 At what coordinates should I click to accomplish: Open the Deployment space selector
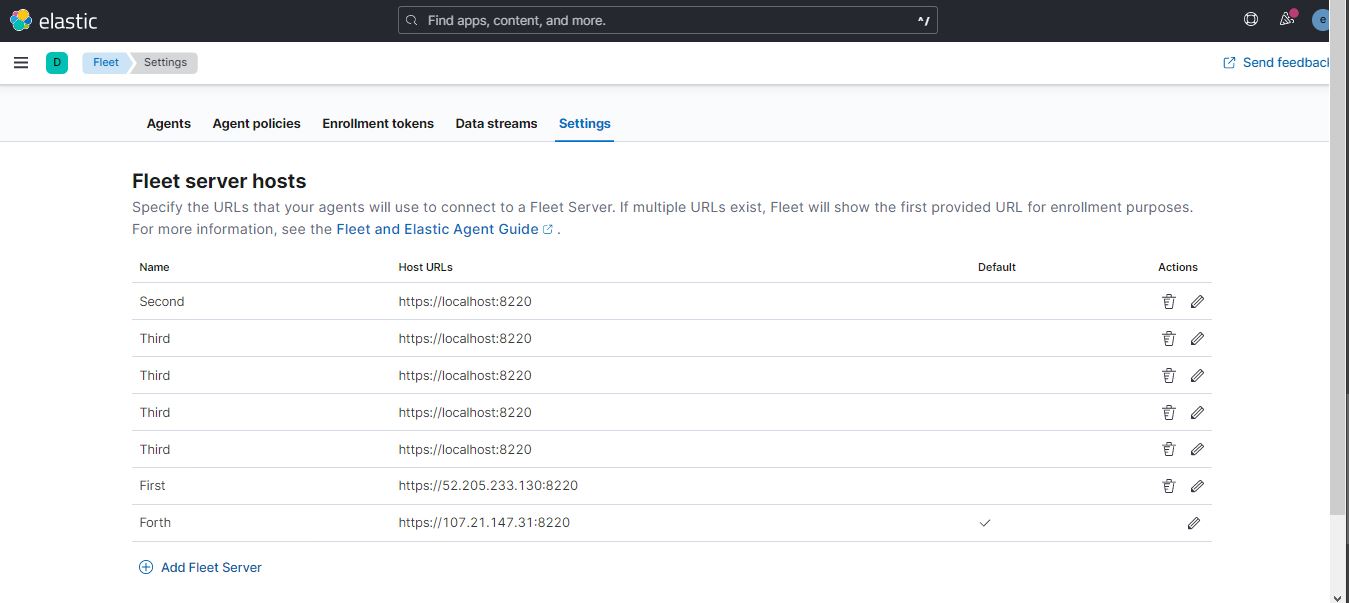coord(57,62)
